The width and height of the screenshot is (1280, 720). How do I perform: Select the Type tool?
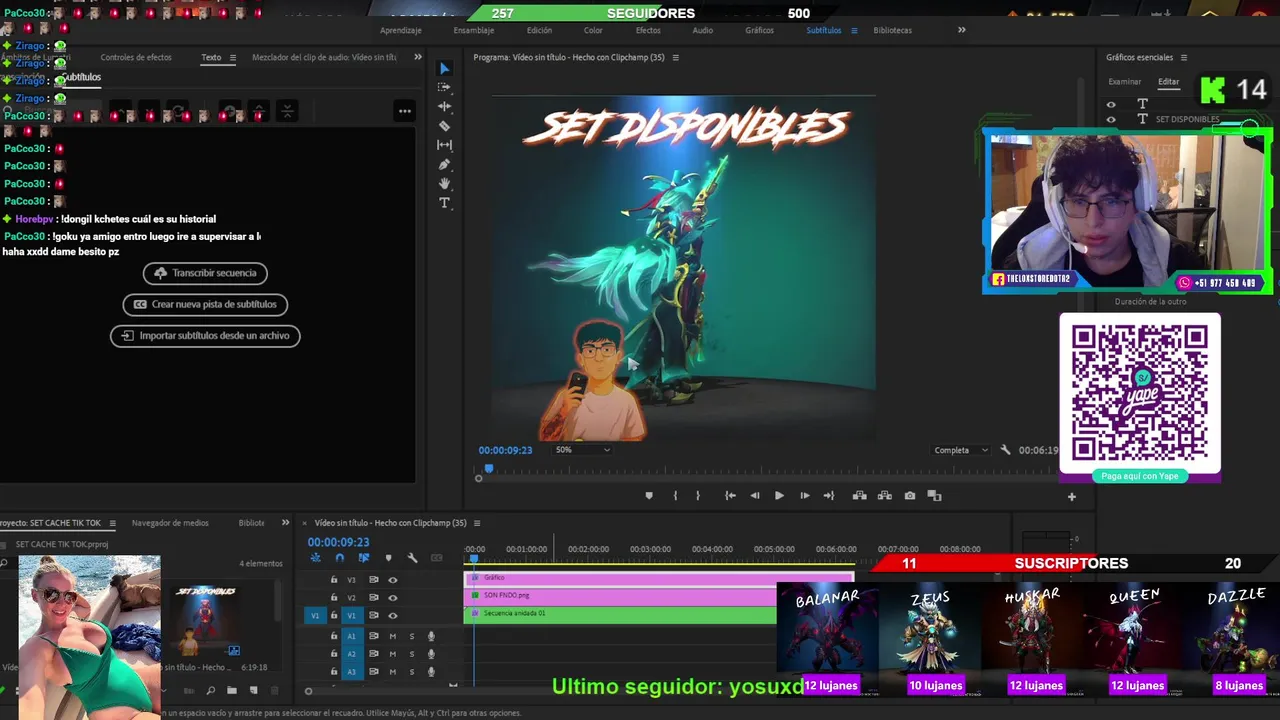coord(445,203)
